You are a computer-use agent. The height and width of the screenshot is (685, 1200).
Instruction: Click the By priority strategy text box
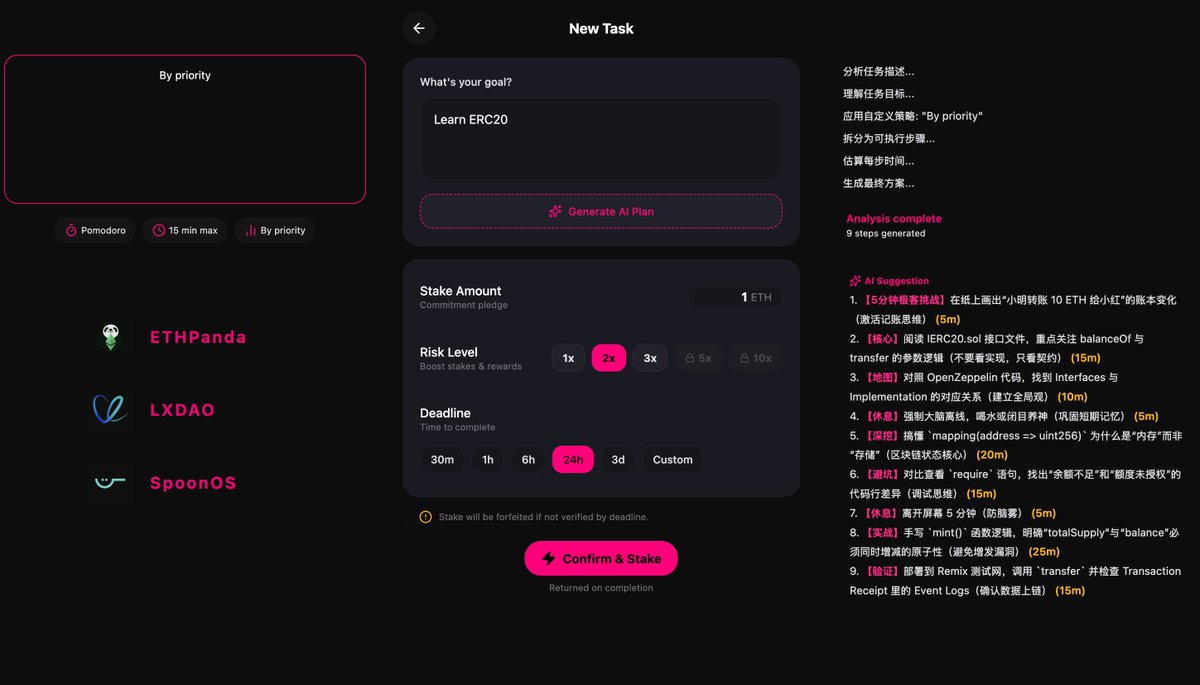[185, 129]
